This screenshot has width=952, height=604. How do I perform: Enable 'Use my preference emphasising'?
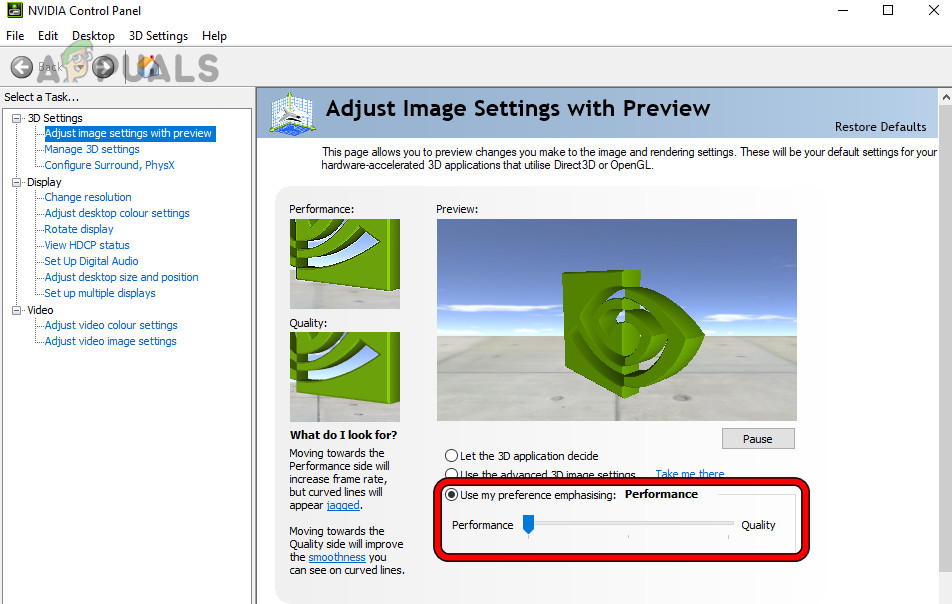coord(452,493)
